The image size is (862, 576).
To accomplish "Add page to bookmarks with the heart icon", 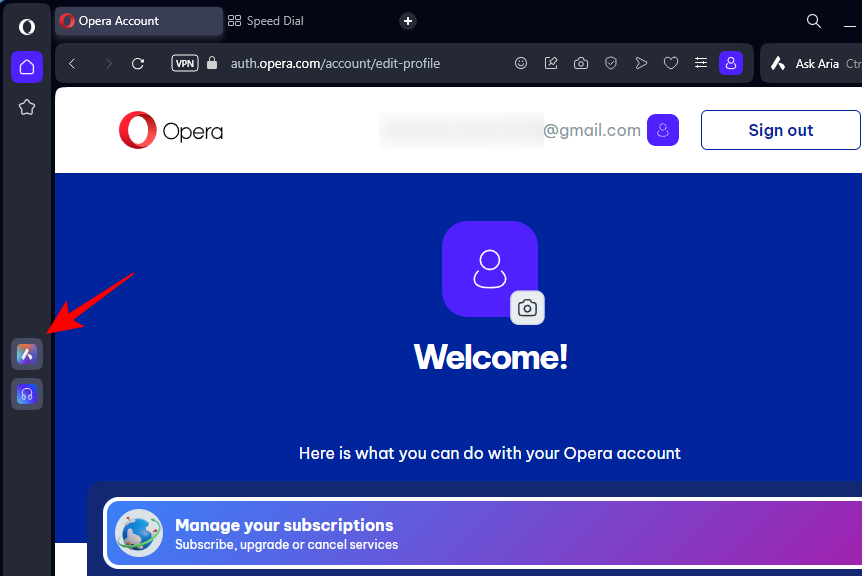I will pos(671,63).
